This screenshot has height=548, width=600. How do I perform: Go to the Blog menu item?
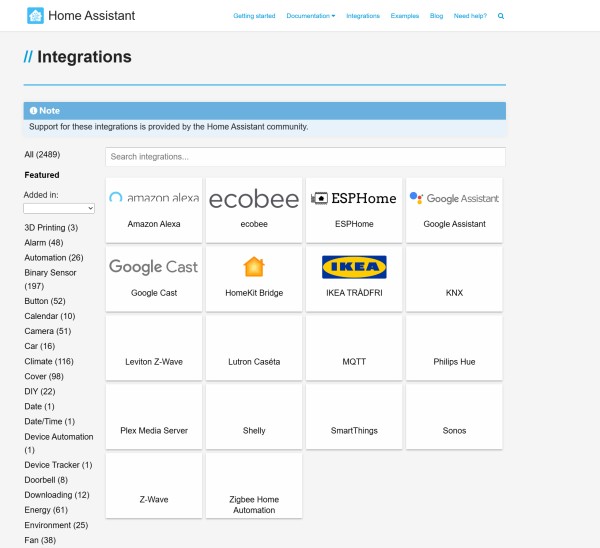coord(437,17)
